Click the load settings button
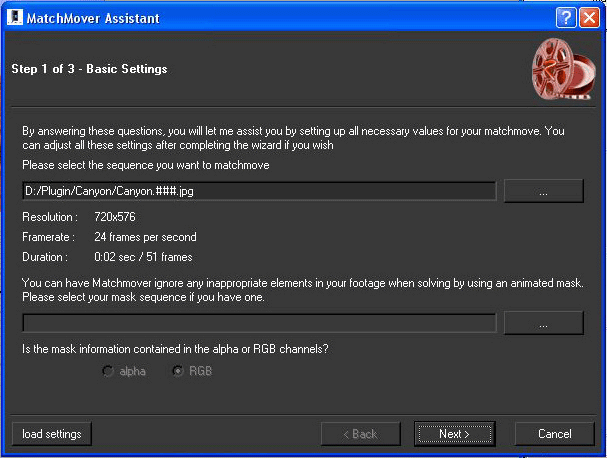Image resolution: width=607 pixels, height=458 pixels. (x=52, y=434)
